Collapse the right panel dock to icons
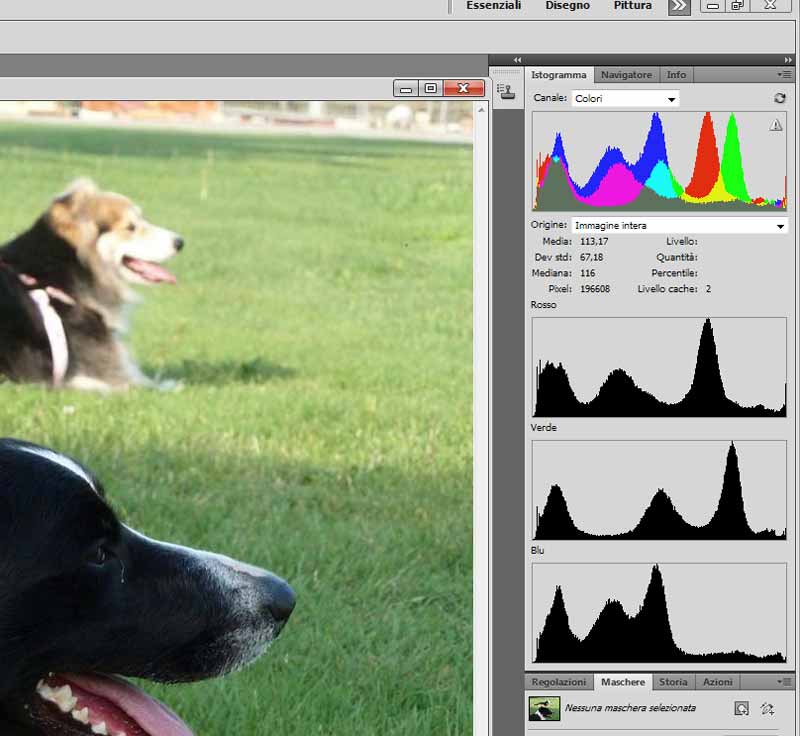The image size is (800, 736). pos(788,60)
